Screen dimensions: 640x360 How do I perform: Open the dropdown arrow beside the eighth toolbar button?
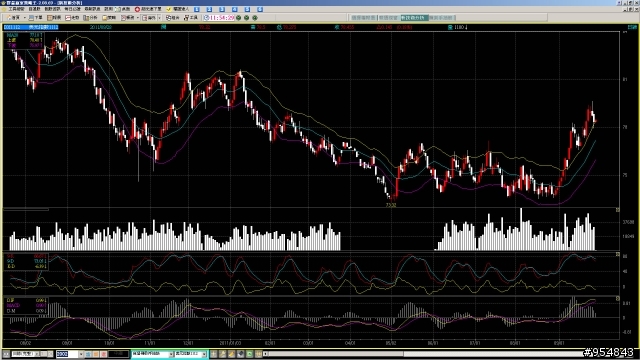tap(159, 18)
